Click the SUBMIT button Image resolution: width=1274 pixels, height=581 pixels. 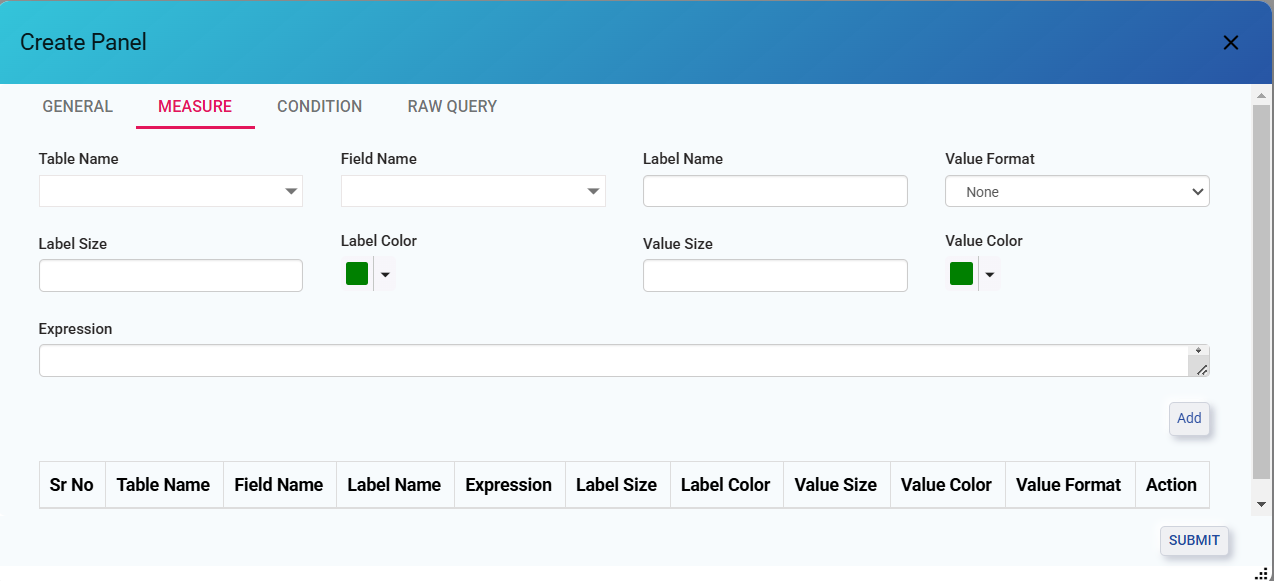pos(1194,540)
